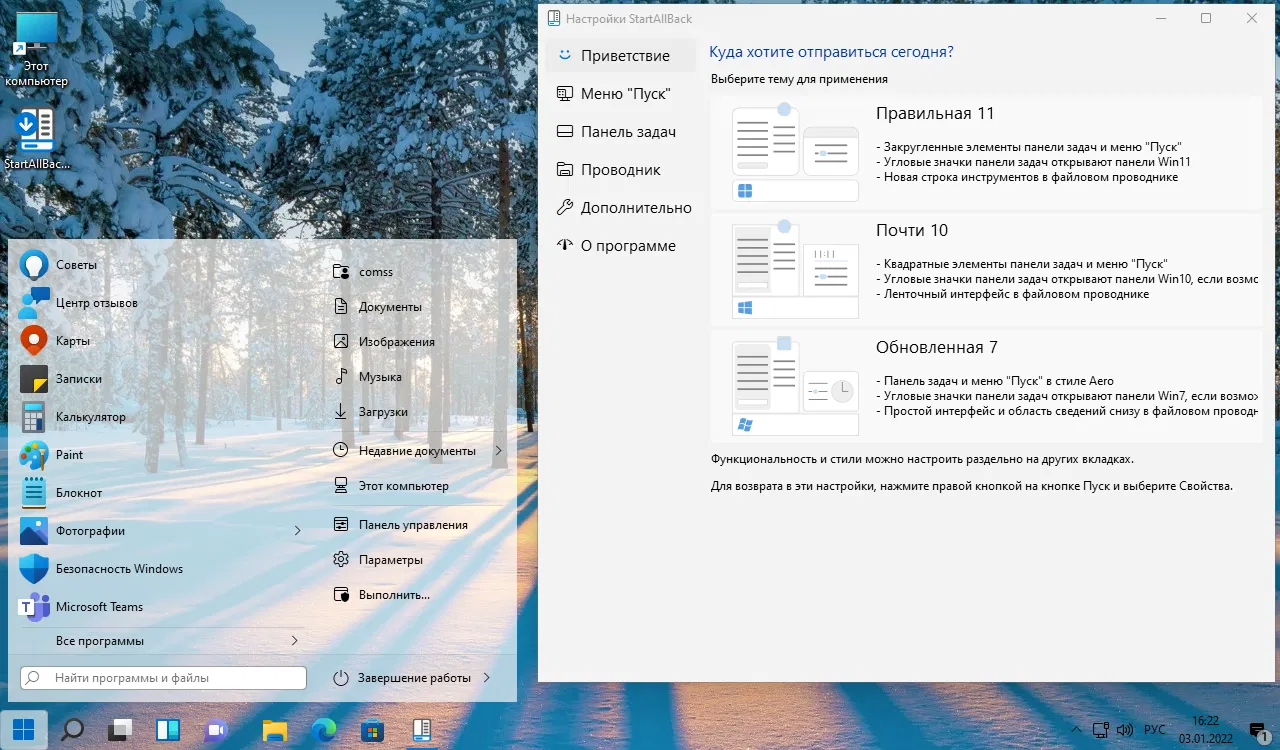Open the Изображения folder icon
This screenshot has height=750, width=1280.
coord(341,342)
